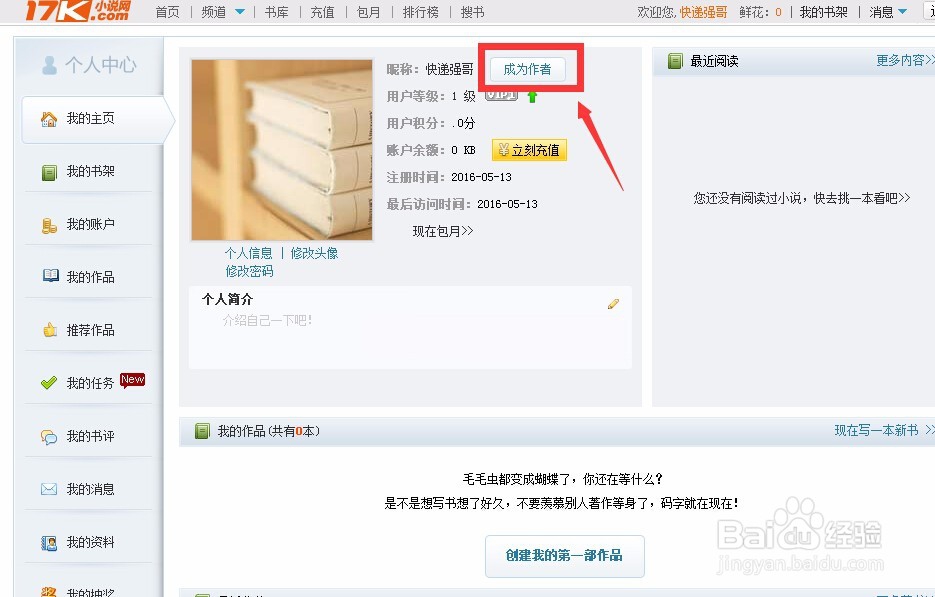
Task: Expand 更多内容>> in 最近阅读
Action: tap(905, 60)
